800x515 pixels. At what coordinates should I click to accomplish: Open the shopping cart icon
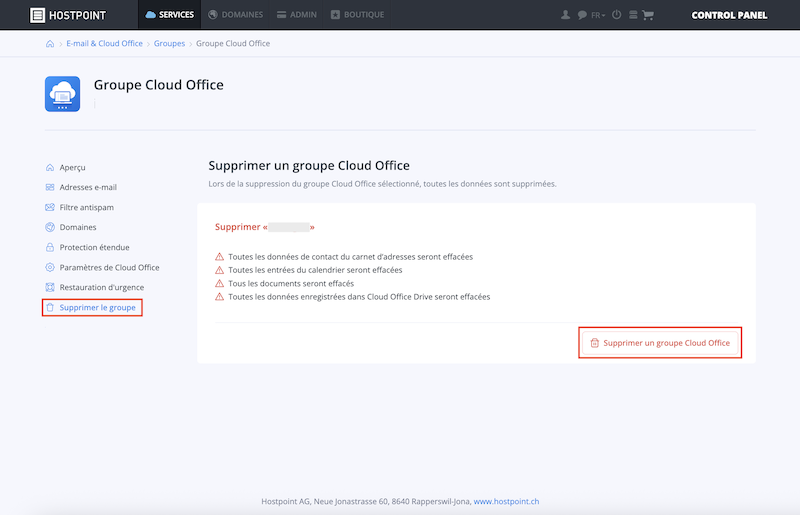pyautogui.click(x=648, y=15)
